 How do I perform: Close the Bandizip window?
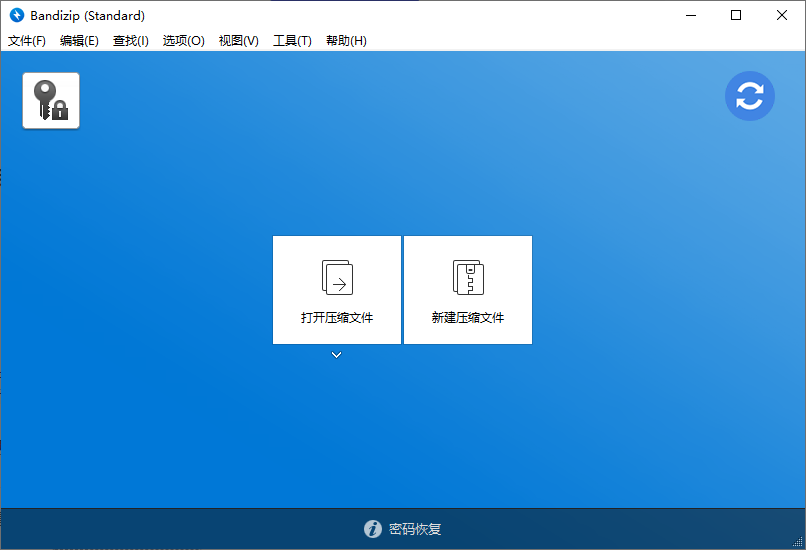[782, 15]
